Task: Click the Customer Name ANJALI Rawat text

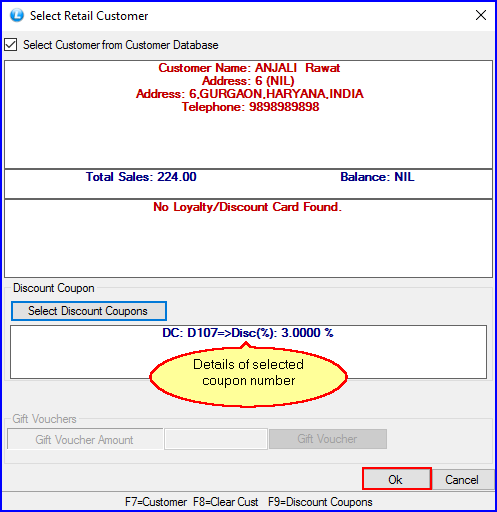Action: (x=249, y=68)
